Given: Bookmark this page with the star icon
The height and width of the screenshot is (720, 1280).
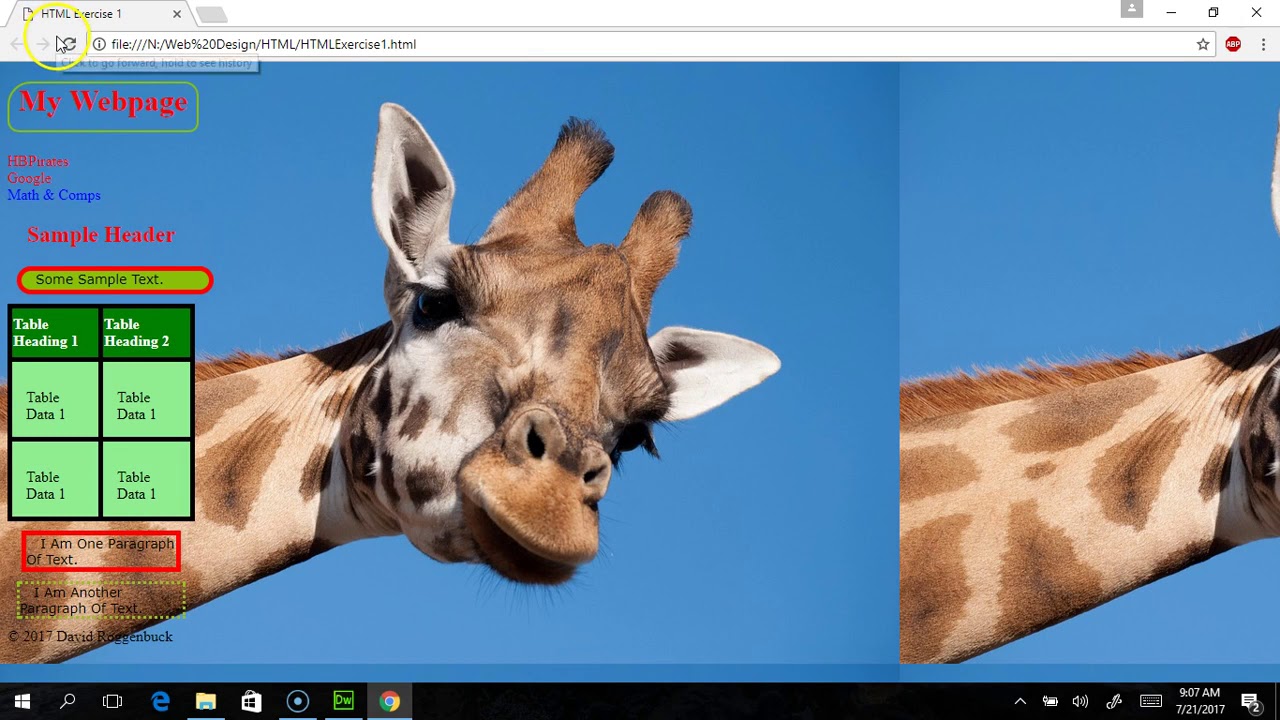Looking at the screenshot, I should [1203, 44].
